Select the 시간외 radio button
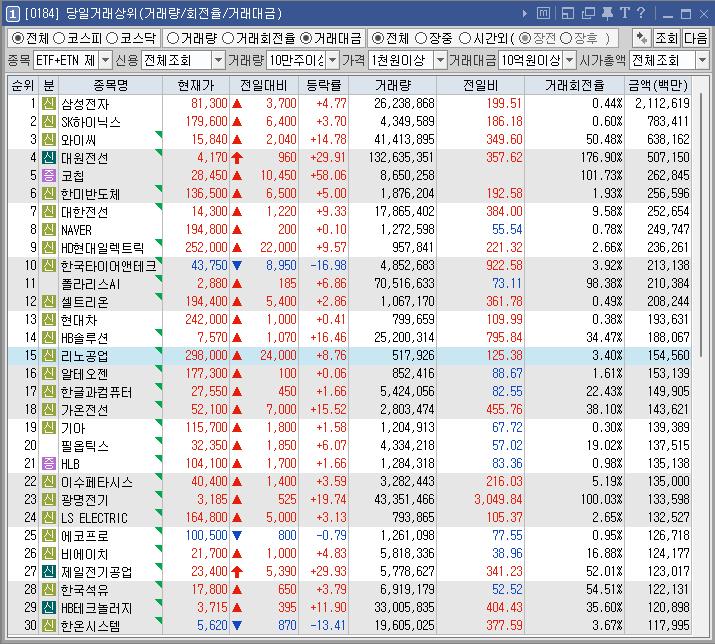This screenshot has height=644, width=715. tap(465, 38)
